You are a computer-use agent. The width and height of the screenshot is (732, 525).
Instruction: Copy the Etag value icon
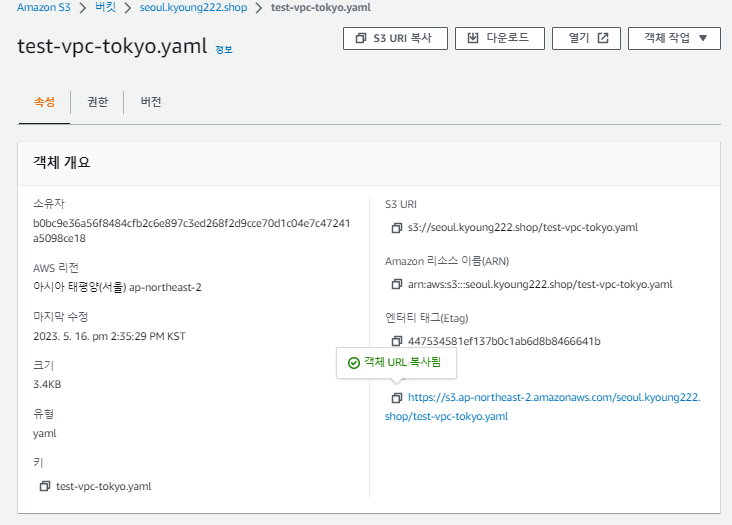[396, 341]
